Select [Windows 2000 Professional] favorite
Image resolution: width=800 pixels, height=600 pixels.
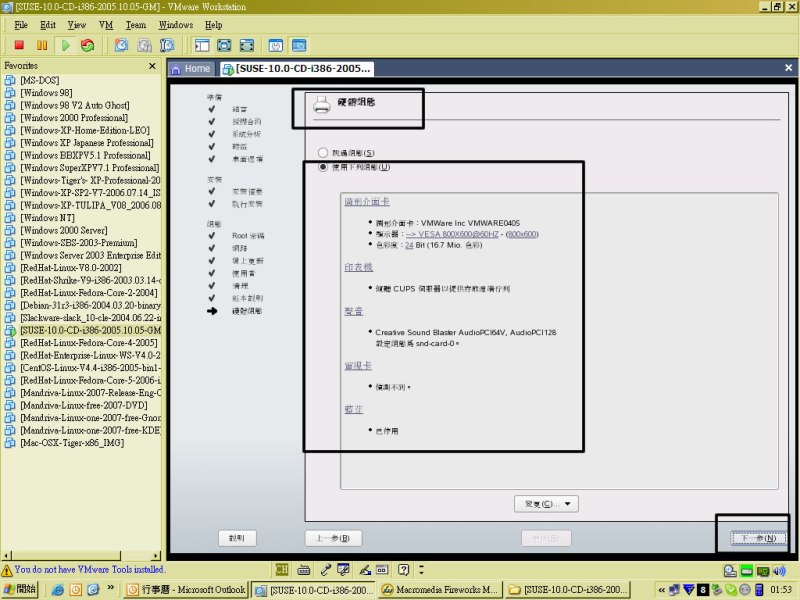tap(74, 118)
